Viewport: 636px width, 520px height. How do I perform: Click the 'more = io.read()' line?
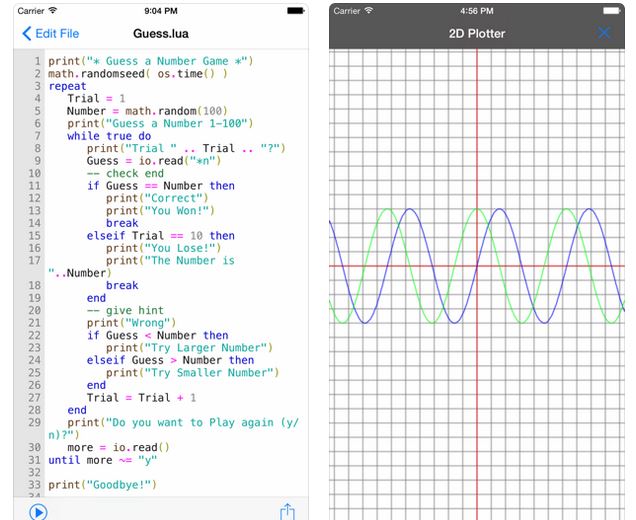(x=118, y=448)
